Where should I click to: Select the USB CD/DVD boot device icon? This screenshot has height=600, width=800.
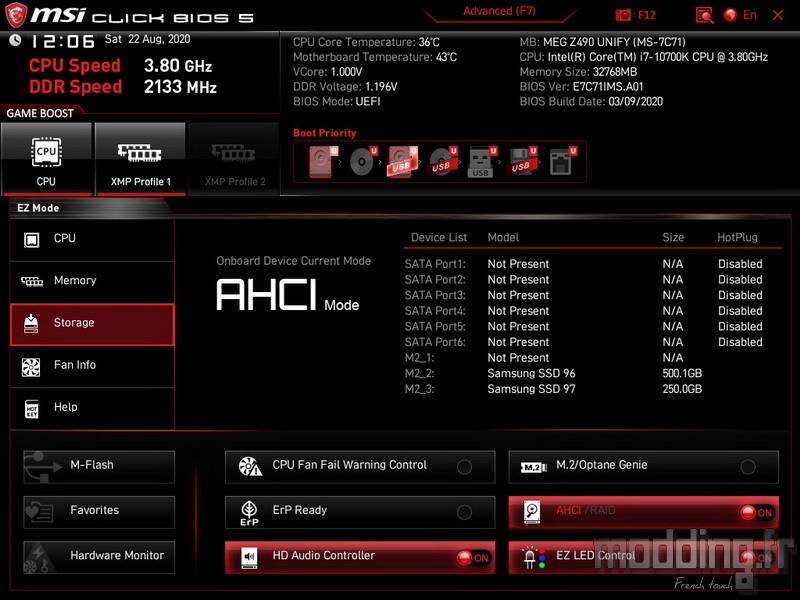pyautogui.click(x=442, y=162)
